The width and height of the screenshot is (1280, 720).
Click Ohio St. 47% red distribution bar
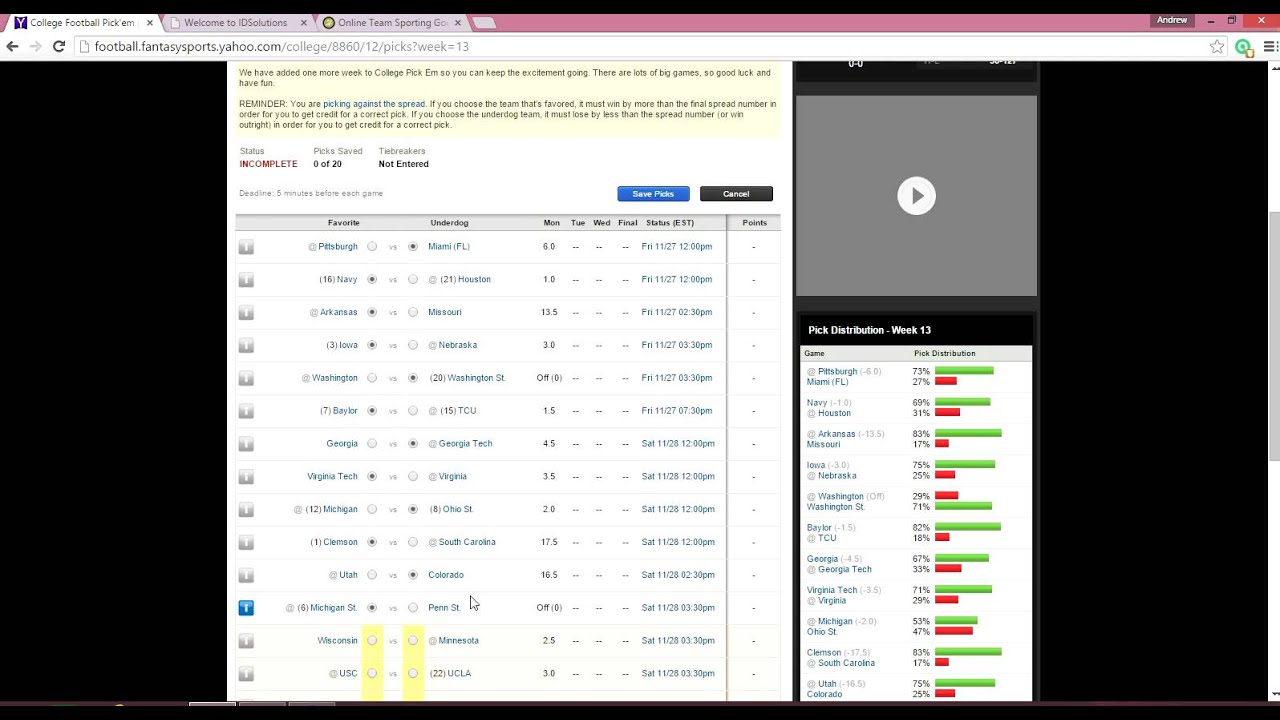[954, 631]
